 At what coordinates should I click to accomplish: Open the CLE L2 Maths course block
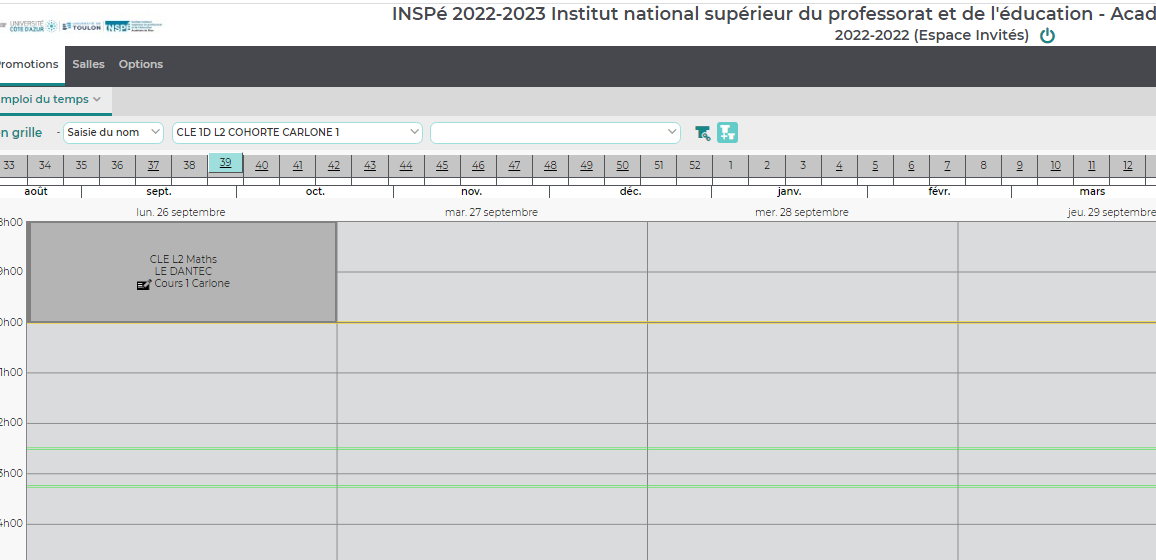point(182,272)
